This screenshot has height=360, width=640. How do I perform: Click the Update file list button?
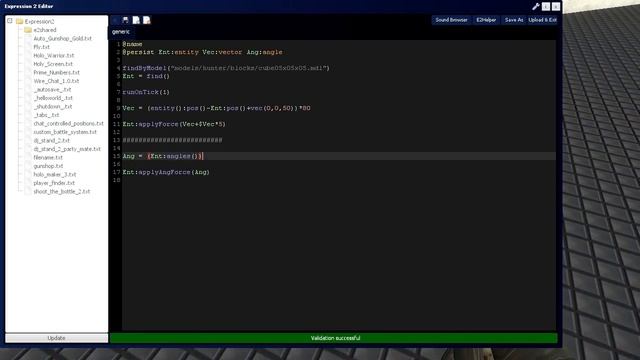pyautogui.click(x=56, y=338)
